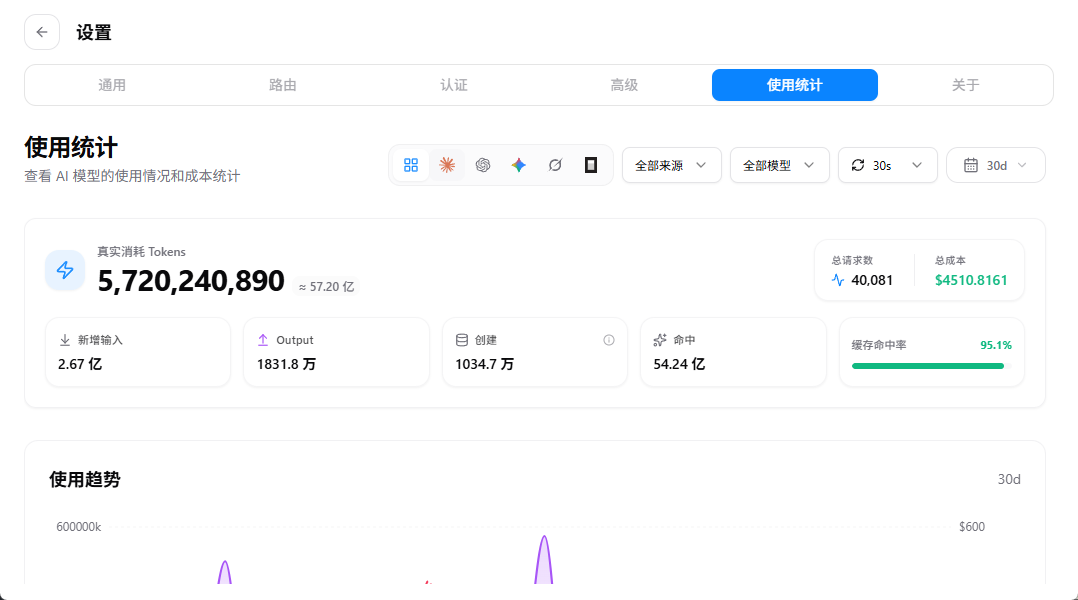Click the 创建 database icon
1078x600 pixels.
click(462, 340)
